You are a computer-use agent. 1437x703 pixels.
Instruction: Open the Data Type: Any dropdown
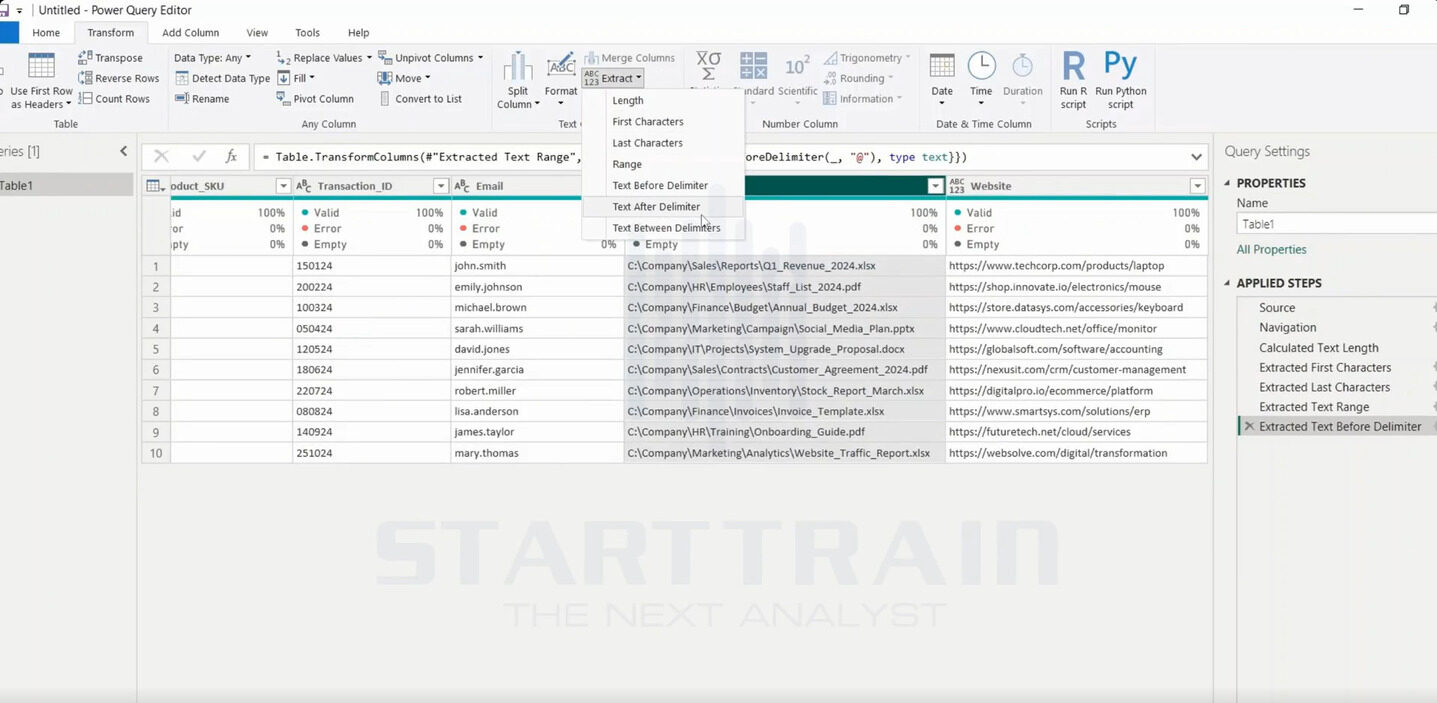212,58
